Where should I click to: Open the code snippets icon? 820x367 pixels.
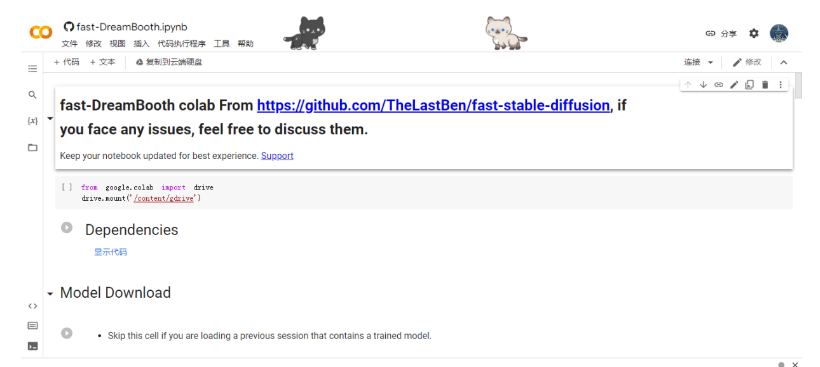[x=32, y=306]
